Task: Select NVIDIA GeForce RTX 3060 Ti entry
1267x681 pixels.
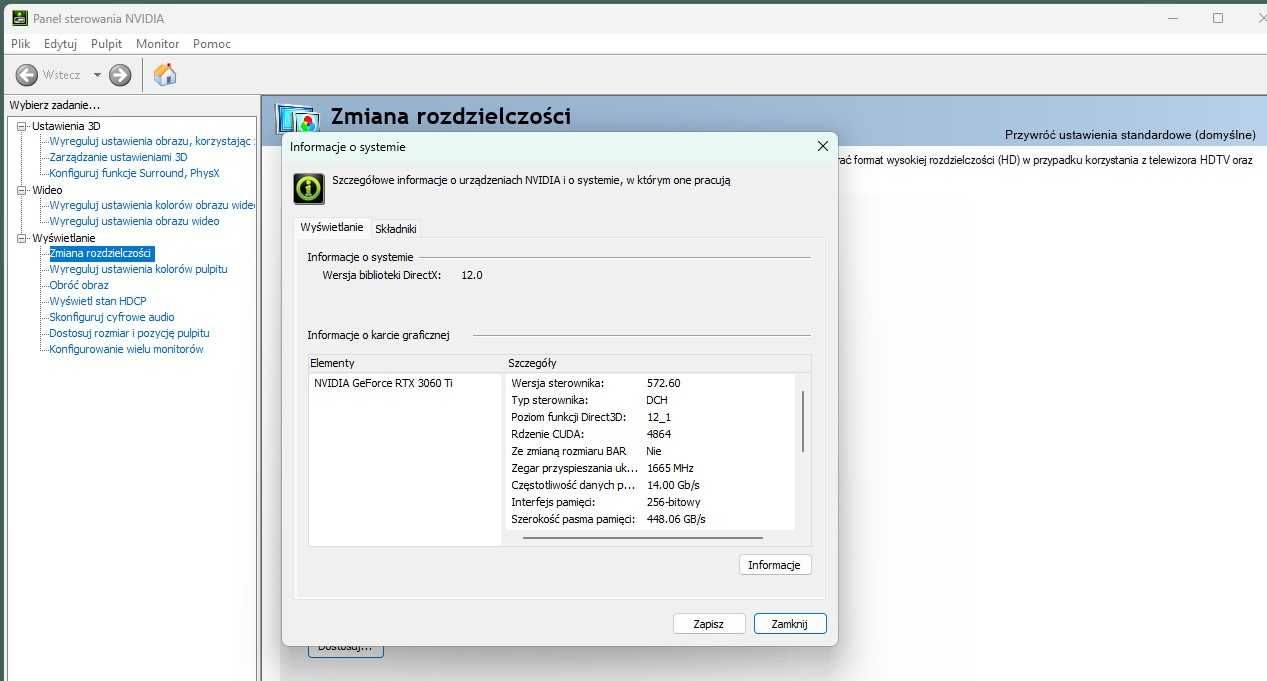Action: coord(383,383)
